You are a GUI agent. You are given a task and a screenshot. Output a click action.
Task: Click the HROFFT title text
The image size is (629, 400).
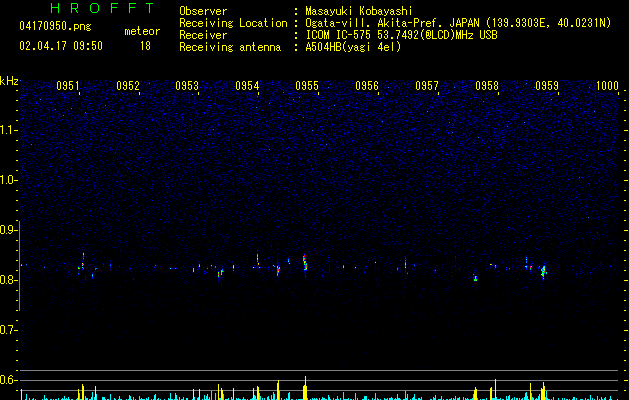tap(102, 8)
